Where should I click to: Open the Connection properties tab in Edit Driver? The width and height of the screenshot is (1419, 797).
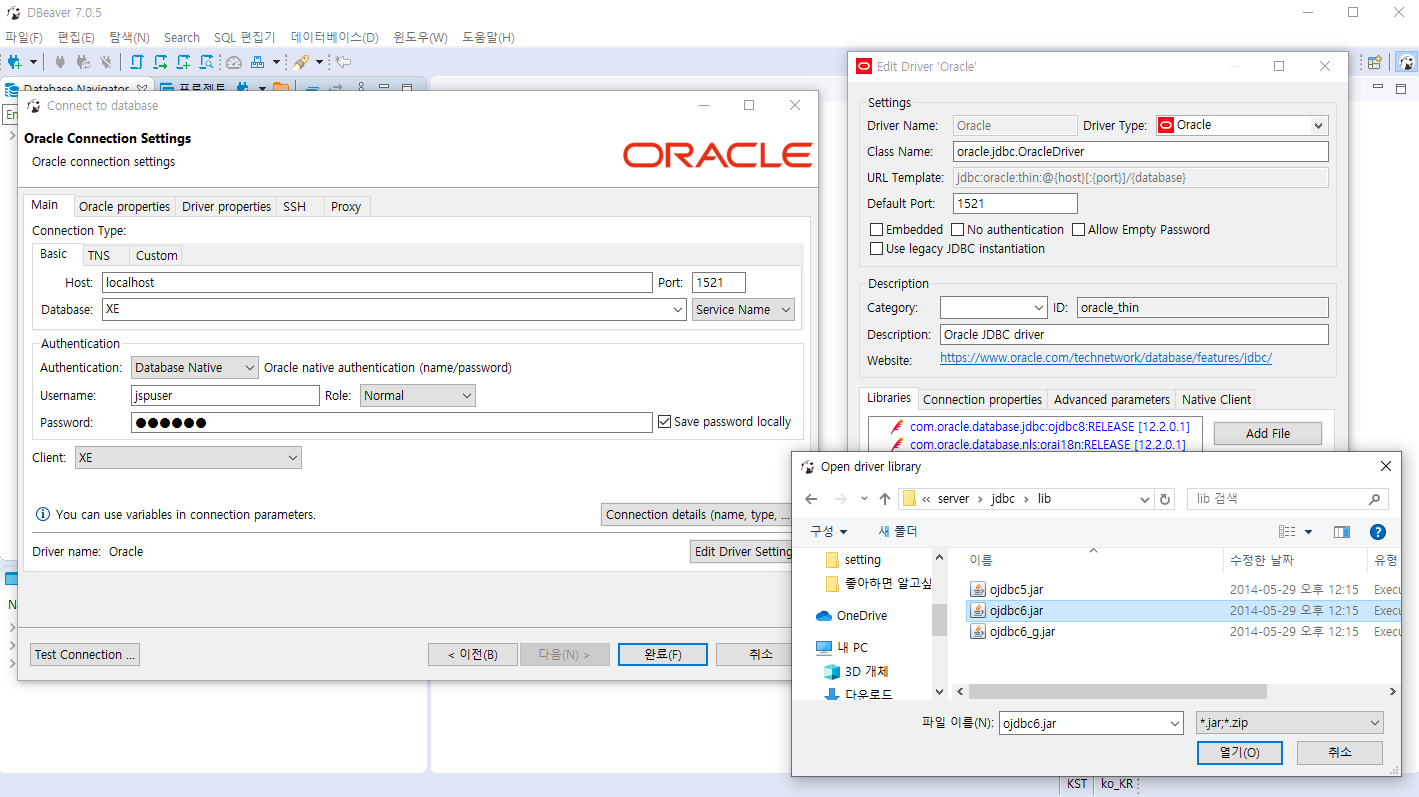pyautogui.click(x=982, y=400)
